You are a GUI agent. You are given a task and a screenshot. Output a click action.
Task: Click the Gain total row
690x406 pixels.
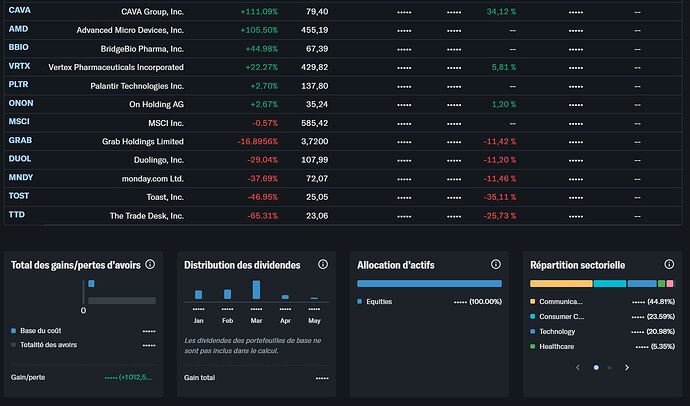pyautogui.click(x=256, y=378)
